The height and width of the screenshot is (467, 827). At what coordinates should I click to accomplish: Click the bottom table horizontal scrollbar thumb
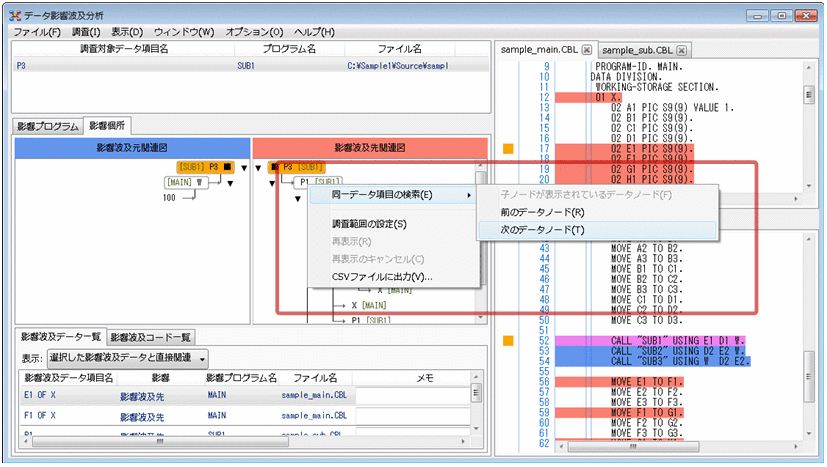[161, 441]
